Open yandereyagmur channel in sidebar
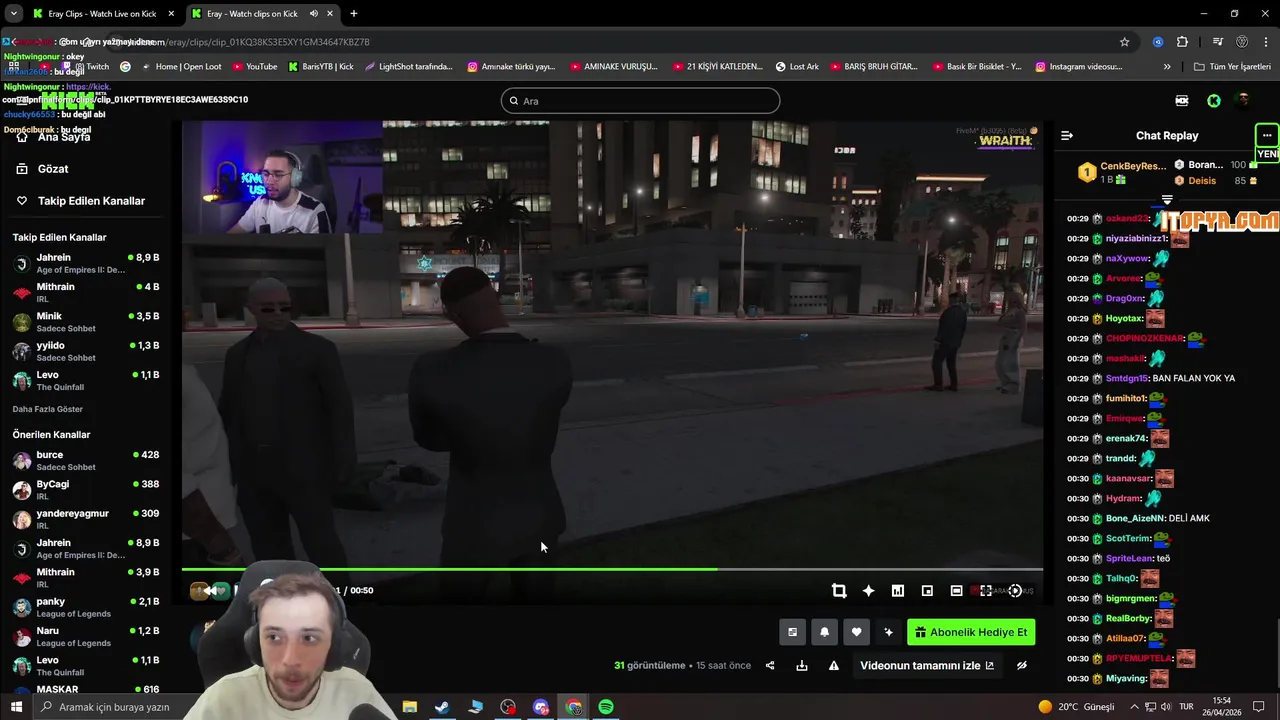Screen dimensions: 1280x720 (87, 519)
